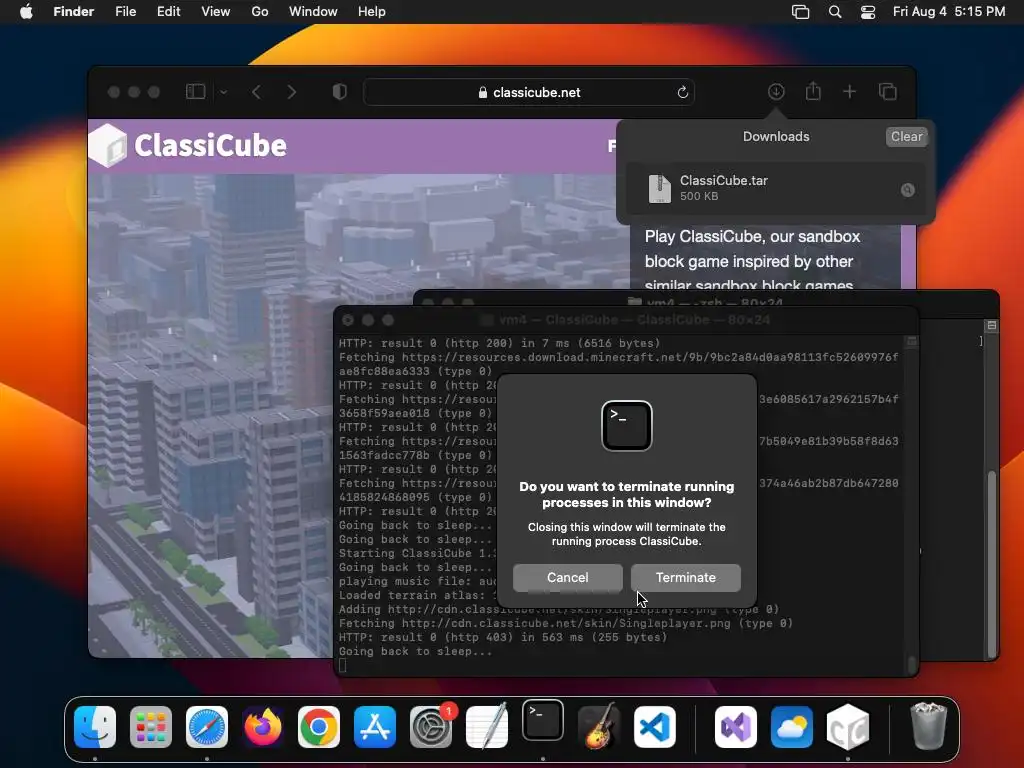1024x768 pixels.
Task: Click the ClassiCube logo on the webpage
Action: [189, 145]
